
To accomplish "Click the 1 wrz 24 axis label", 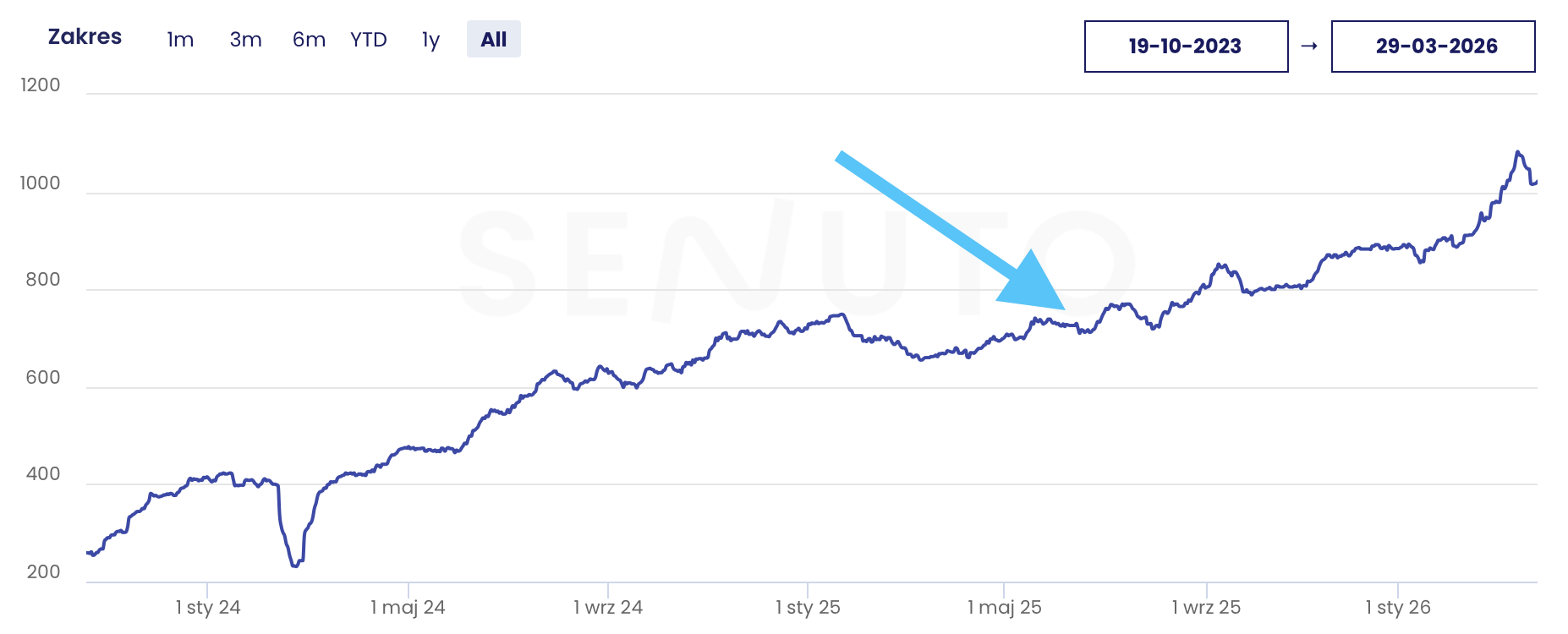I will coord(608,608).
